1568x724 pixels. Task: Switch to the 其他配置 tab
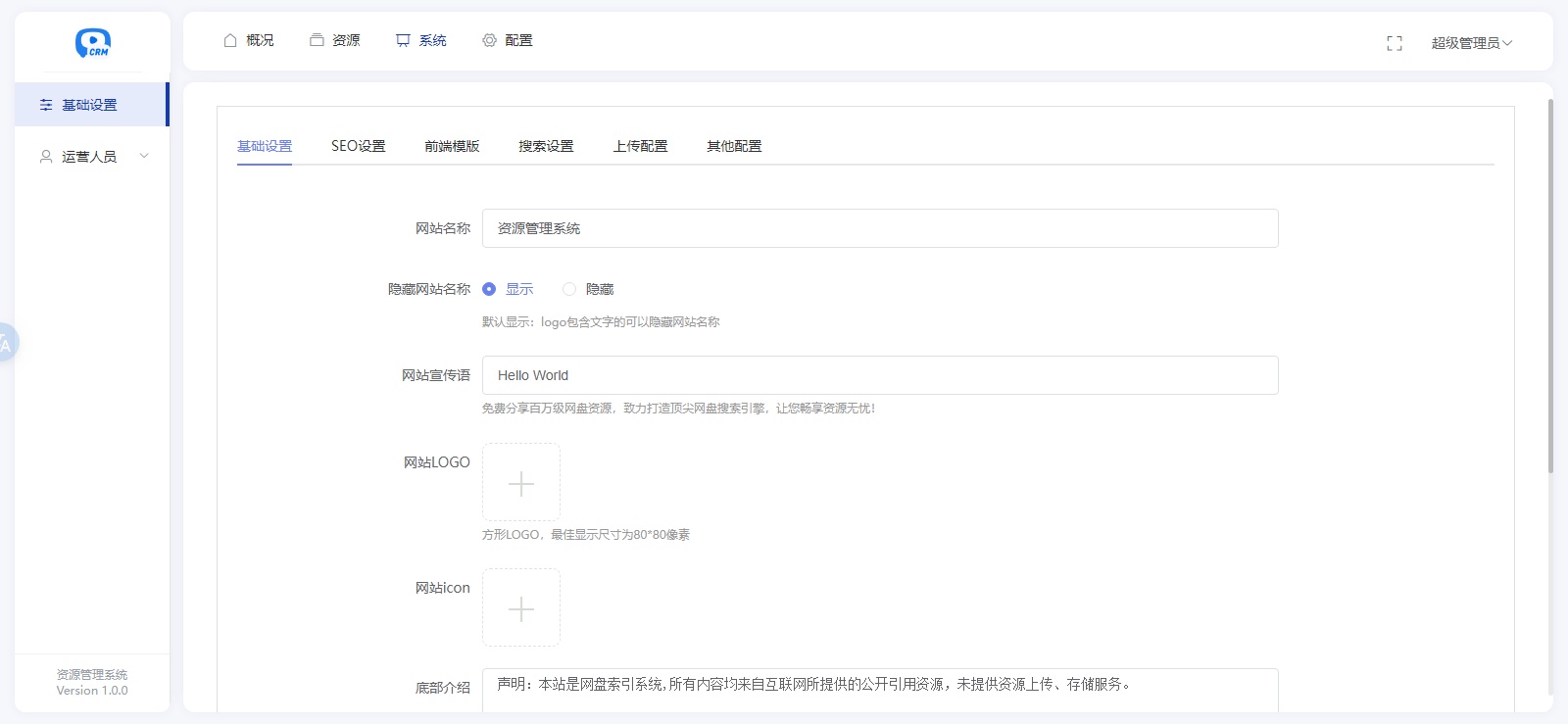(734, 146)
